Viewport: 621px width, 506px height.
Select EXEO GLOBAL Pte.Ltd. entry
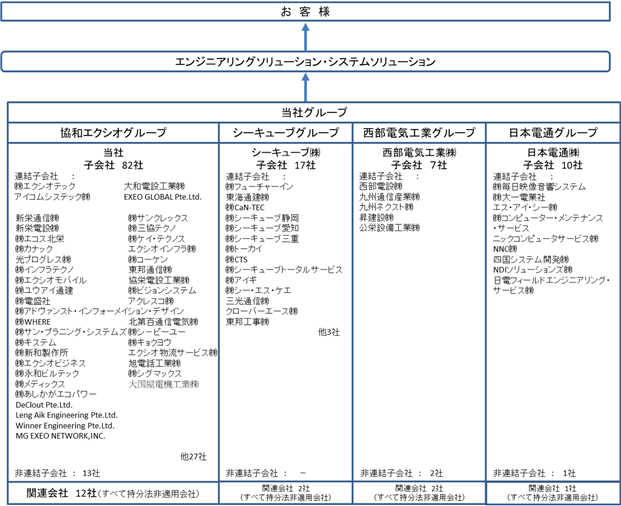click(163, 197)
